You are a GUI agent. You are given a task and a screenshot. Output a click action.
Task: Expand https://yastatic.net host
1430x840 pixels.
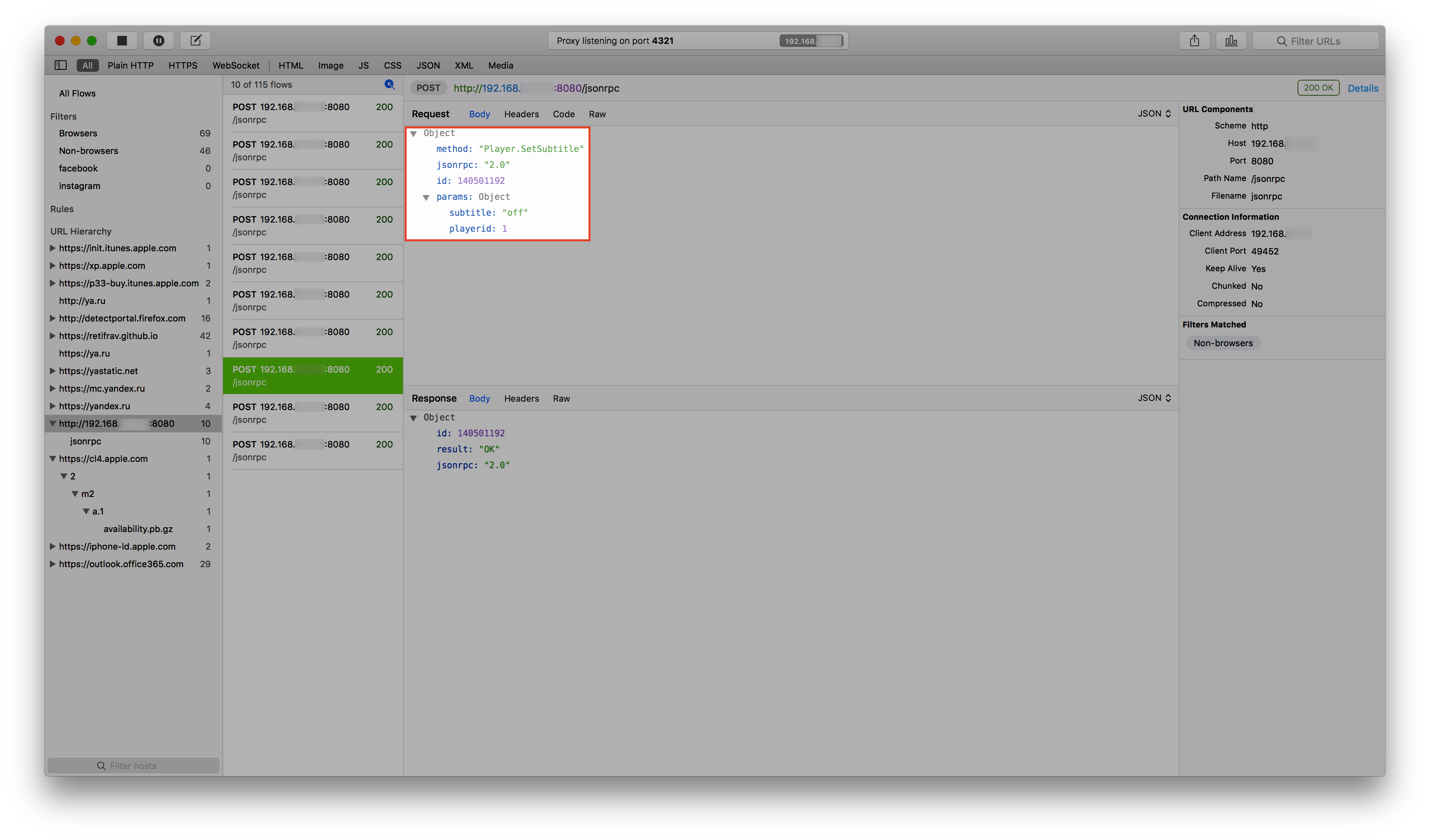(53, 371)
